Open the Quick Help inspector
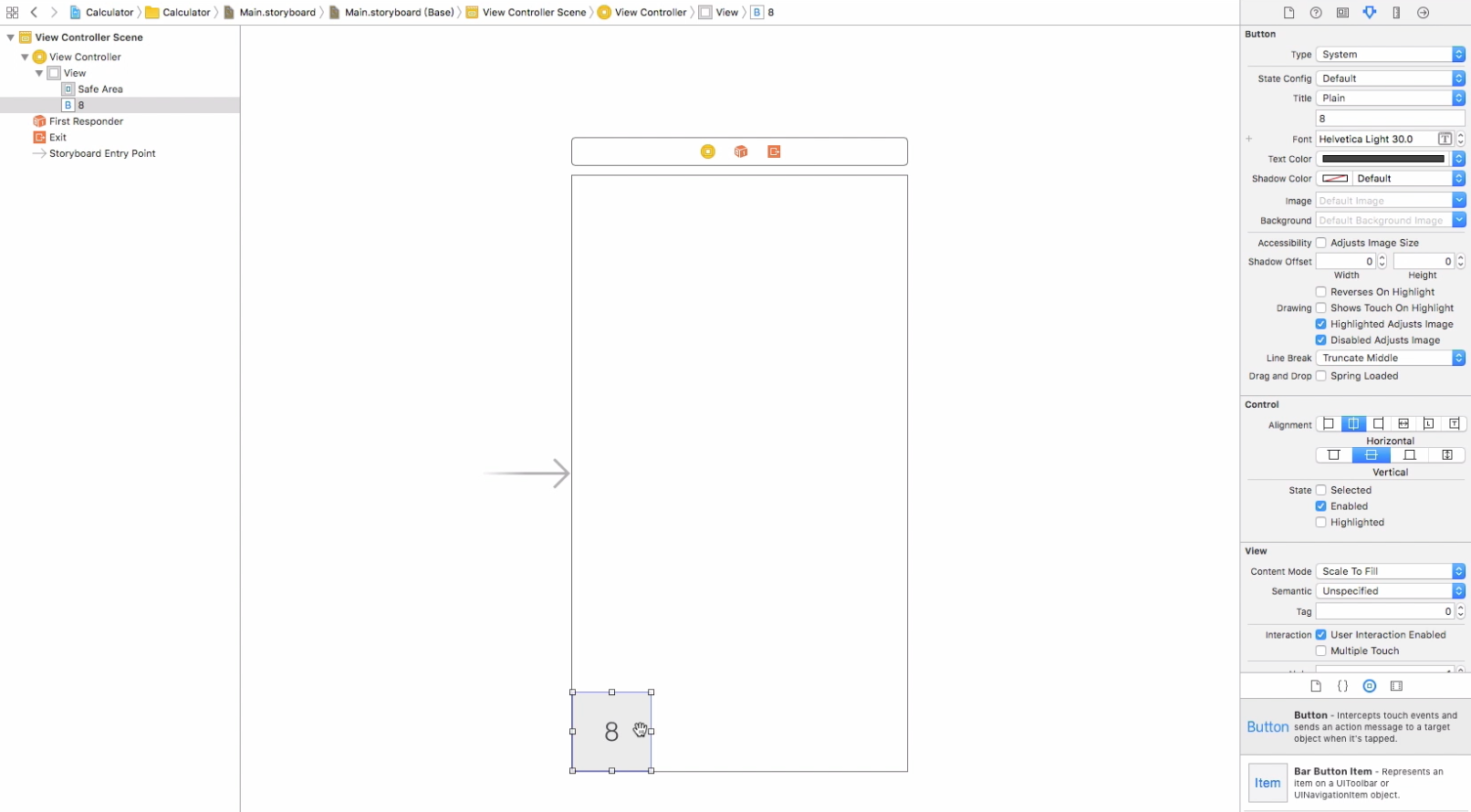This screenshot has width=1471, height=812. click(1316, 13)
